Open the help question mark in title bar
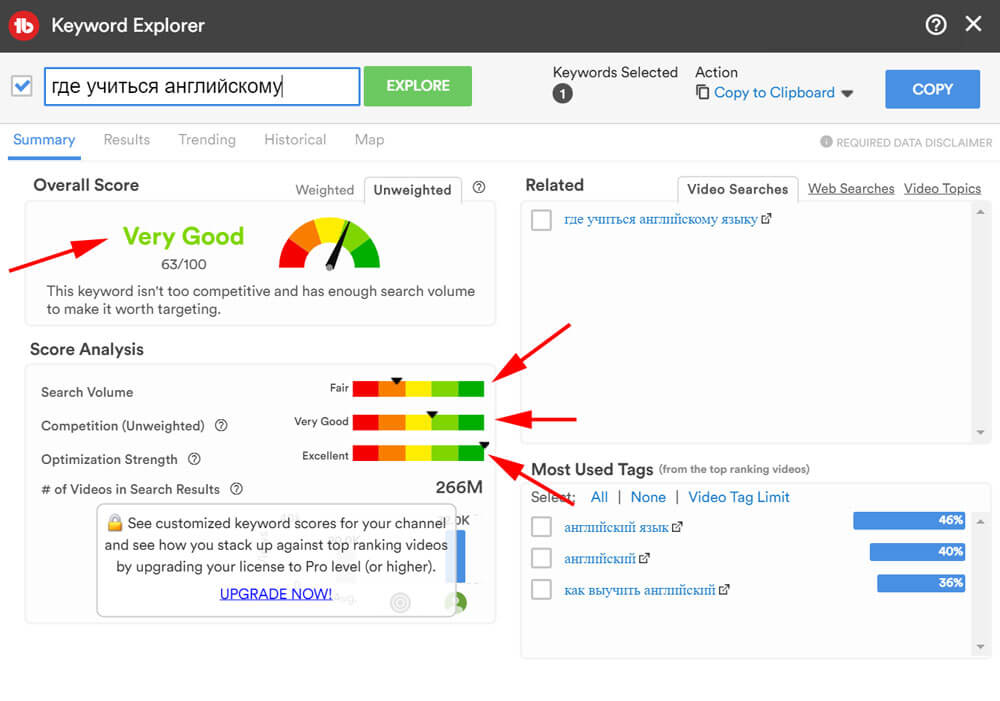This screenshot has width=1000, height=701. (936, 25)
